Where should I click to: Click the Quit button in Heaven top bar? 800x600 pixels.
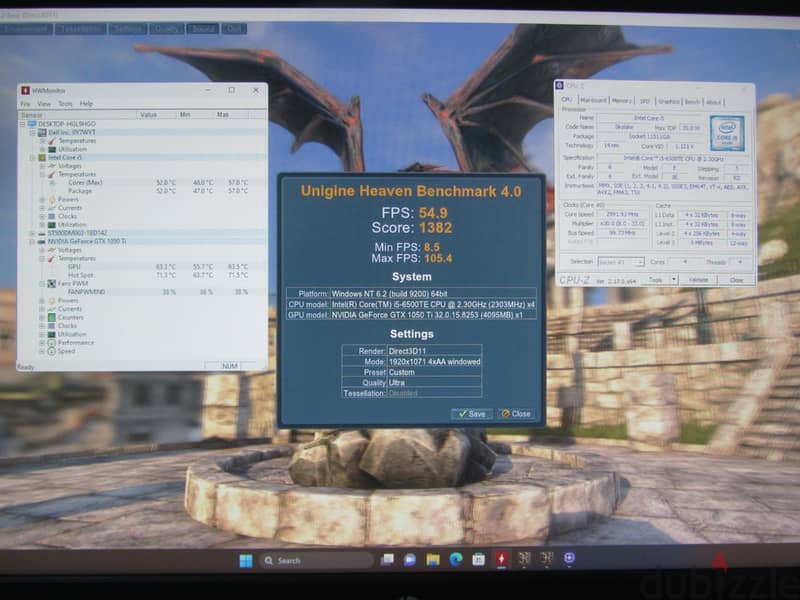tap(234, 29)
